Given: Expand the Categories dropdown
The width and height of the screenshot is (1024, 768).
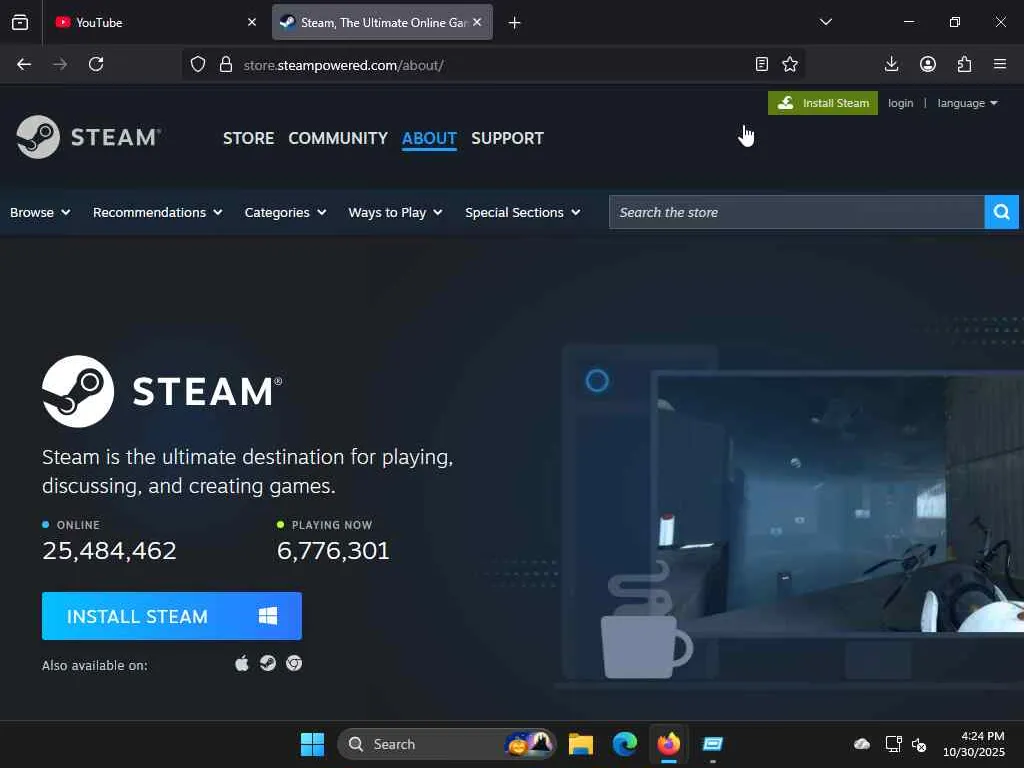Looking at the screenshot, I should [x=285, y=212].
